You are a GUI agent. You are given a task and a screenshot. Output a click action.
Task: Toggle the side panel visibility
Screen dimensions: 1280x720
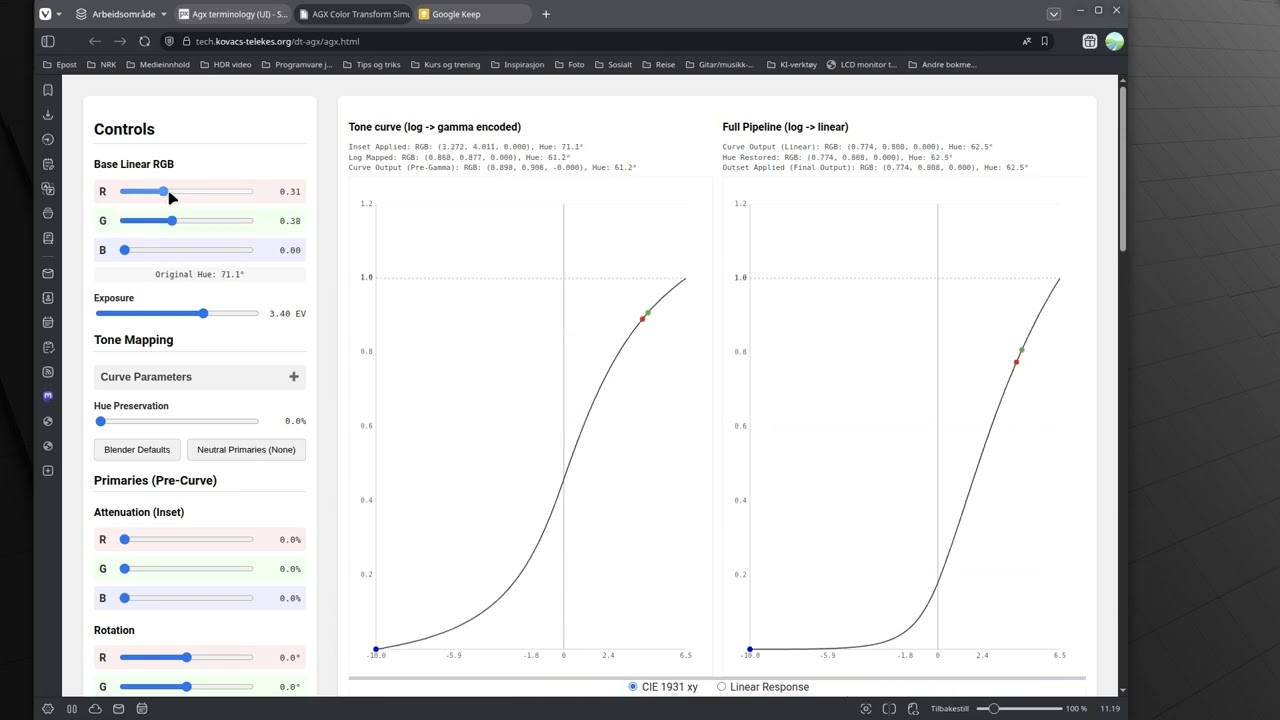pos(48,41)
